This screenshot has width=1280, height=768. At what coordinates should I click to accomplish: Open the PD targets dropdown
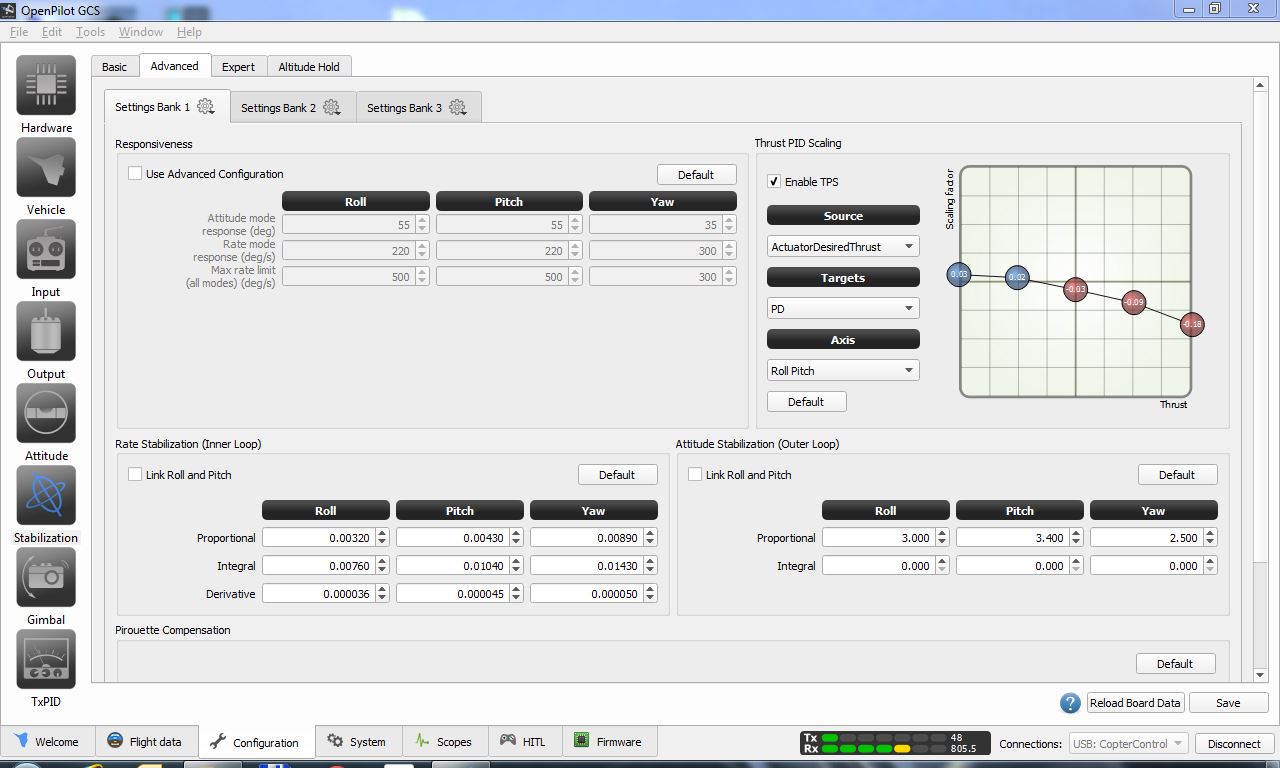pyautogui.click(x=843, y=308)
